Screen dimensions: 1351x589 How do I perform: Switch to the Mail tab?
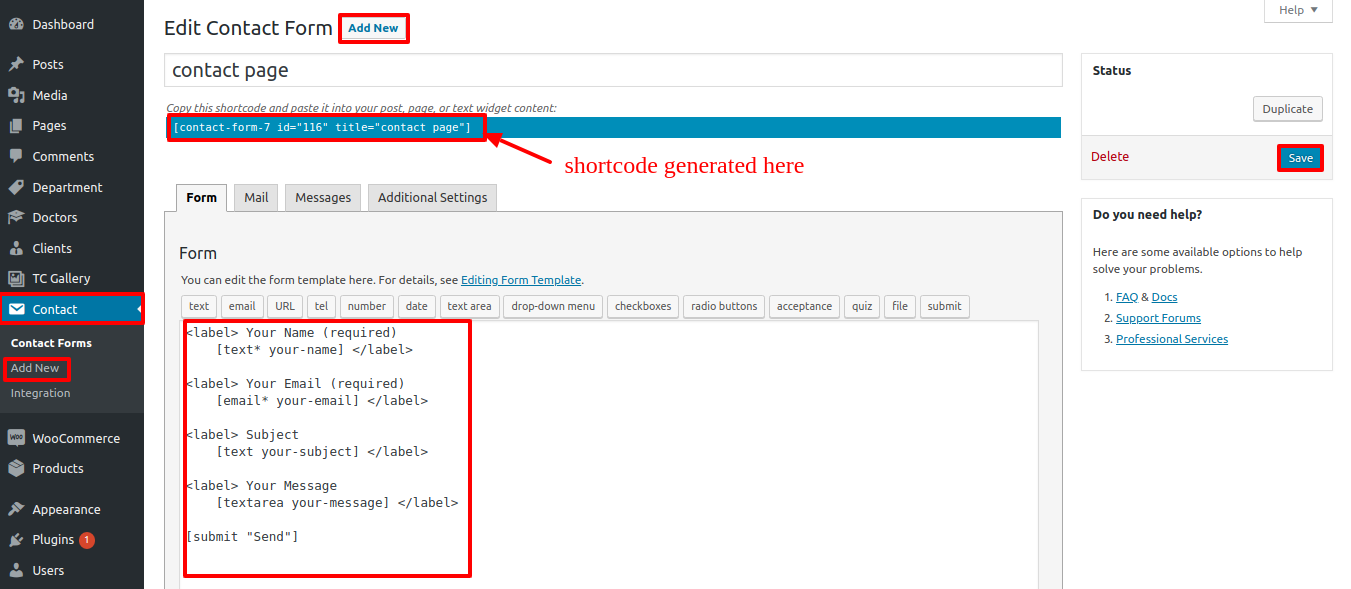coord(256,197)
